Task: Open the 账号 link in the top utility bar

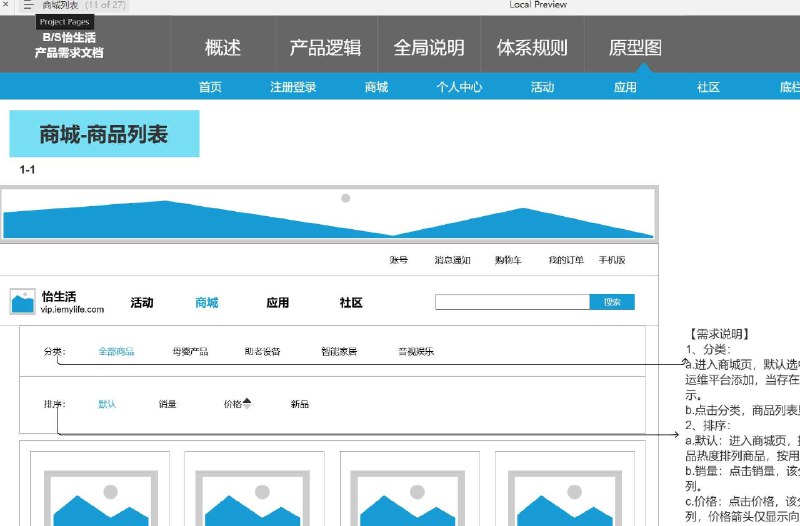Action: point(398,260)
